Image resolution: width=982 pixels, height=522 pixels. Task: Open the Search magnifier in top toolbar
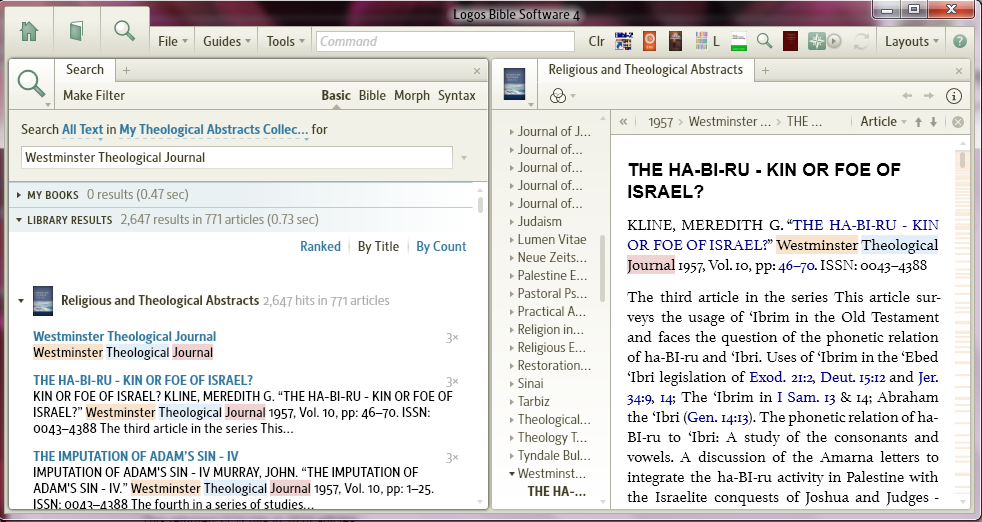[124, 31]
